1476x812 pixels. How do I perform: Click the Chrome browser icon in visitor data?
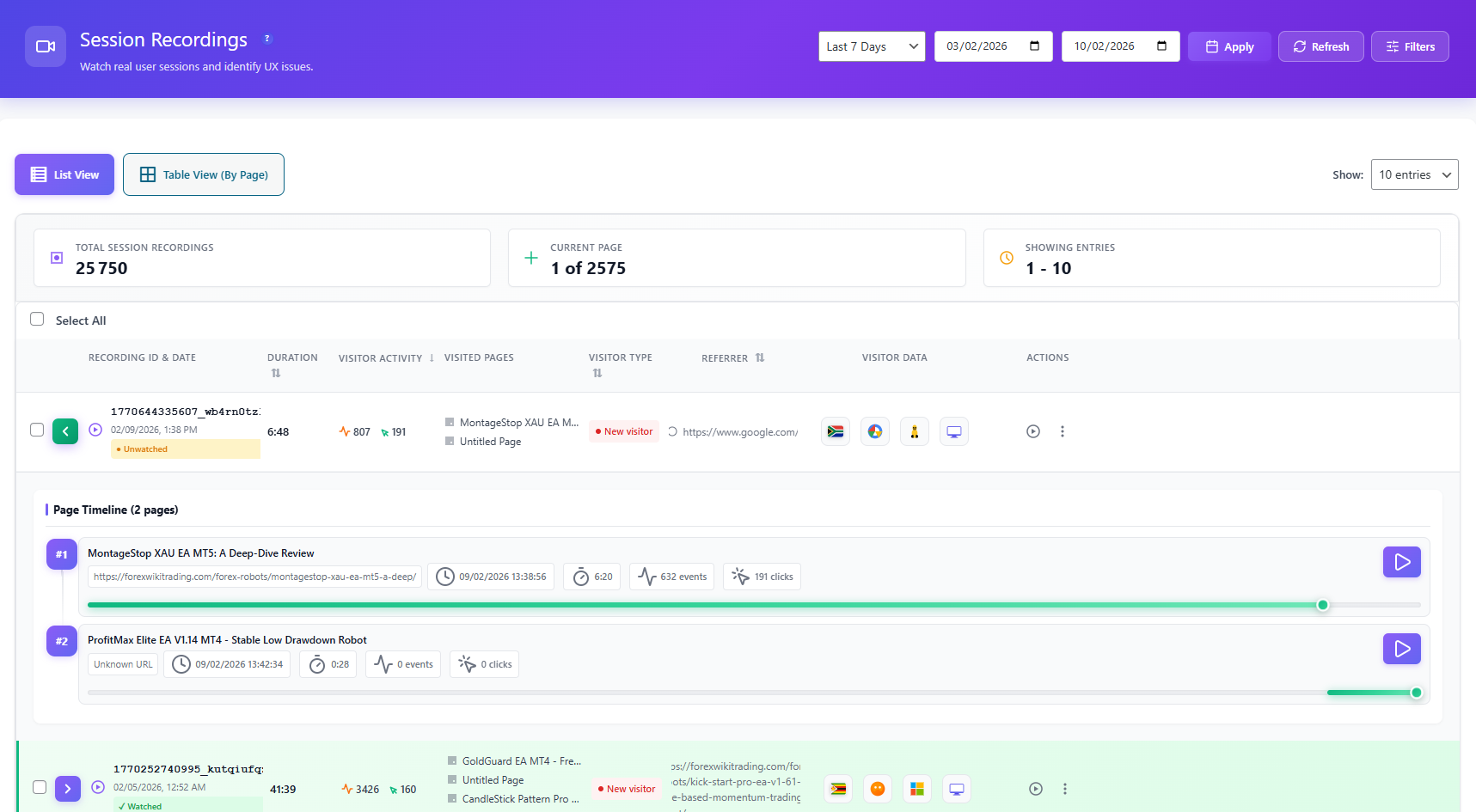(x=875, y=431)
